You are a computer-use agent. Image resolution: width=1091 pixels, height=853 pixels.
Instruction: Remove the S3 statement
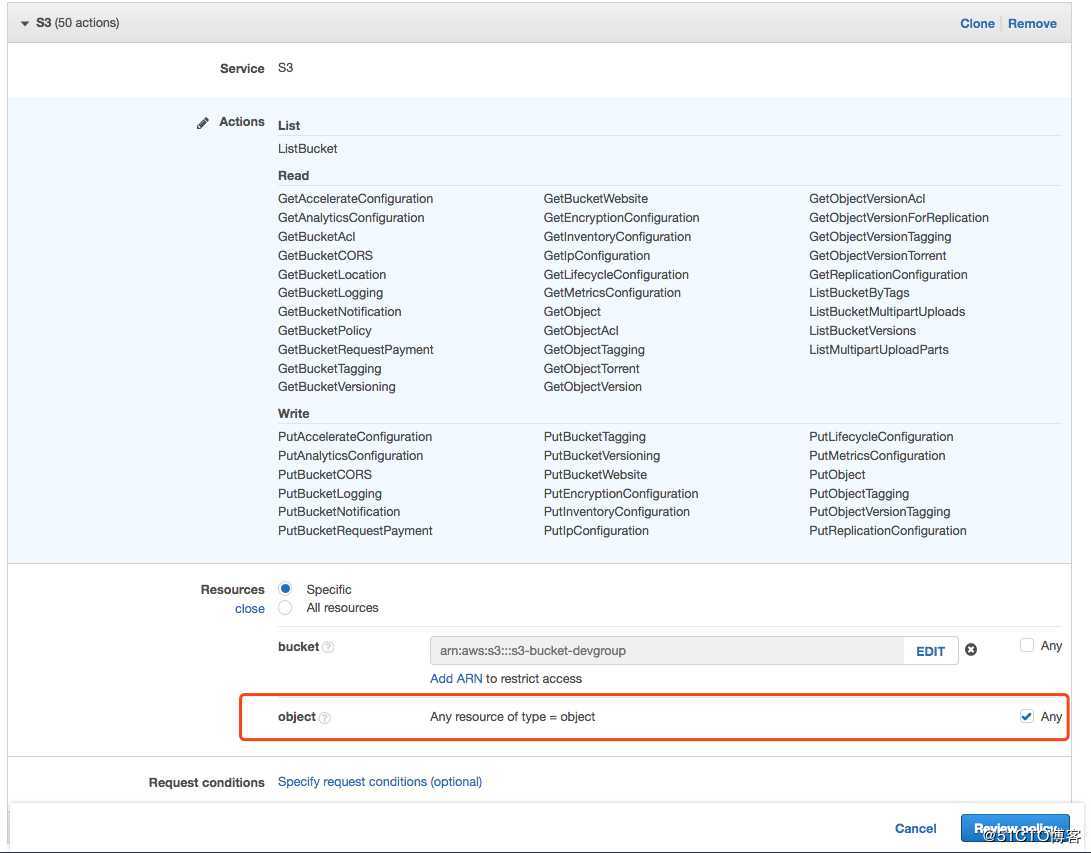(1032, 24)
